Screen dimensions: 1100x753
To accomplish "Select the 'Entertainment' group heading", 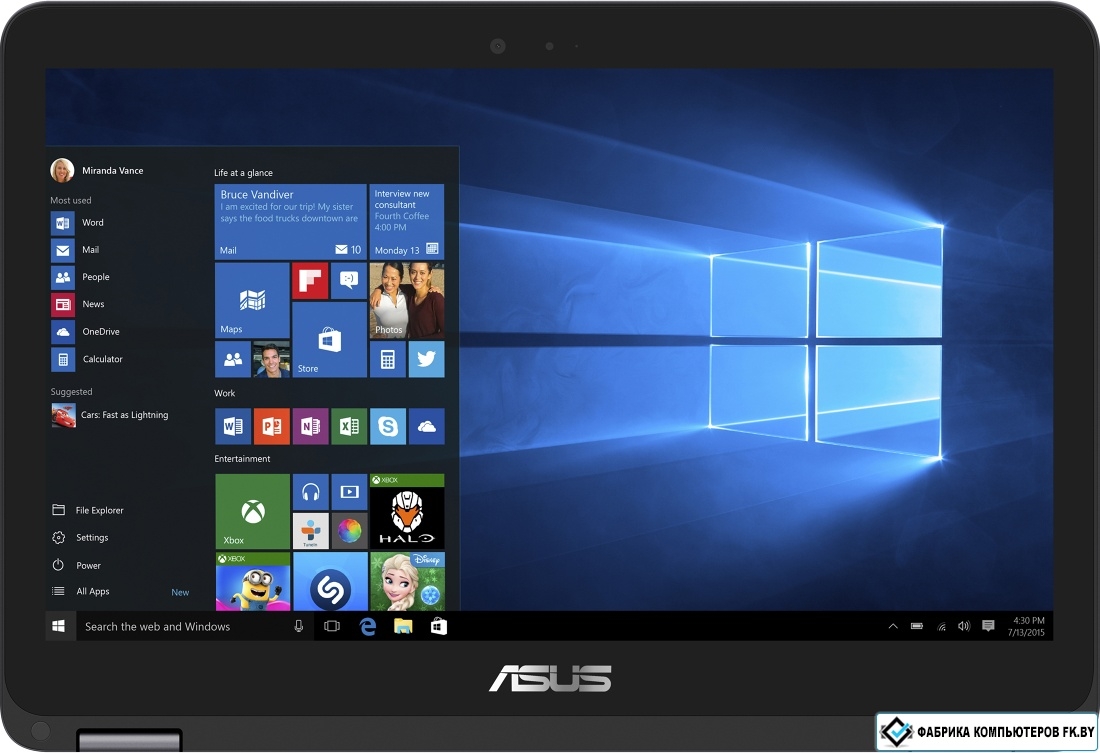I will tap(242, 459).
